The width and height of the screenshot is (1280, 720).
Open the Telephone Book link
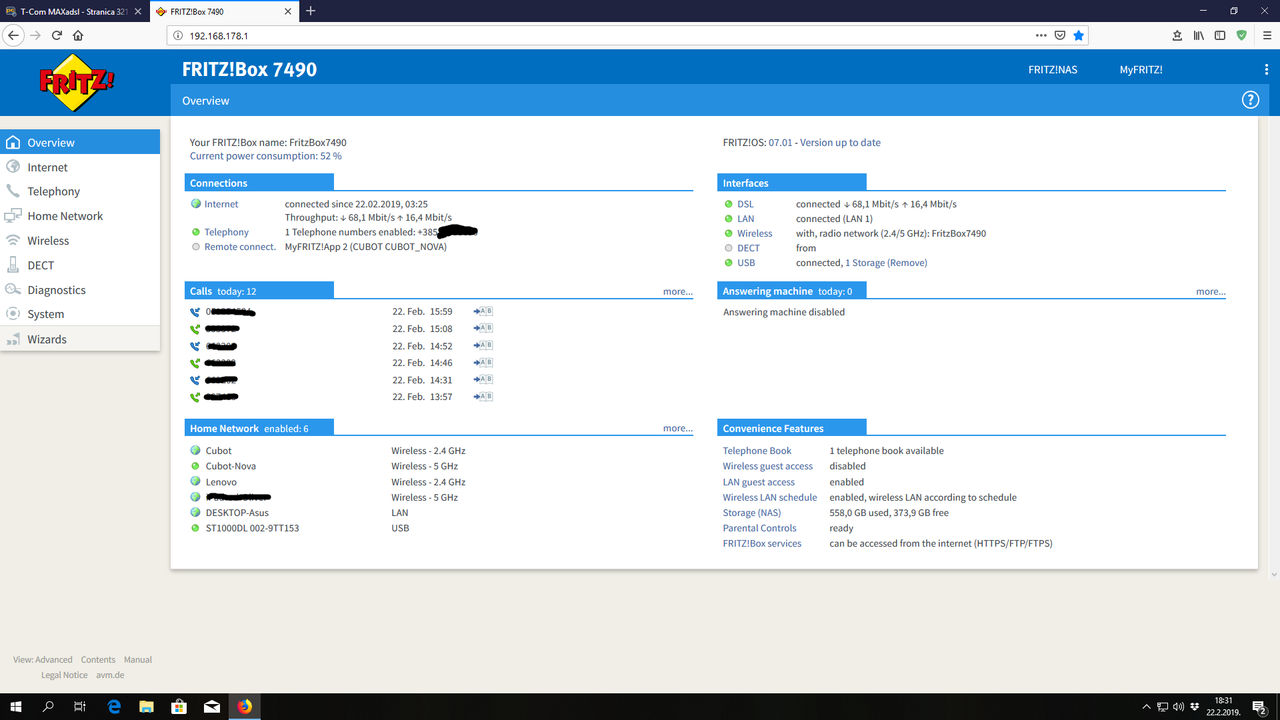pyautogui.click(x=757, y=451)
